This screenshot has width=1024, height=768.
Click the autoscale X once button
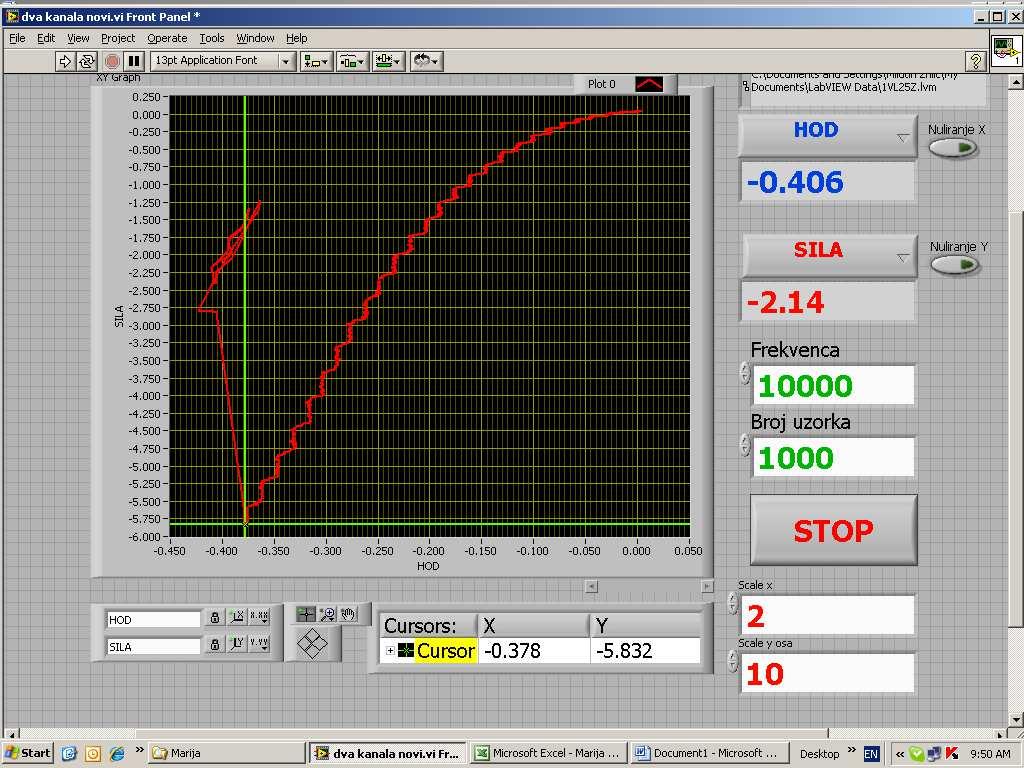click(x=237, y=617)
